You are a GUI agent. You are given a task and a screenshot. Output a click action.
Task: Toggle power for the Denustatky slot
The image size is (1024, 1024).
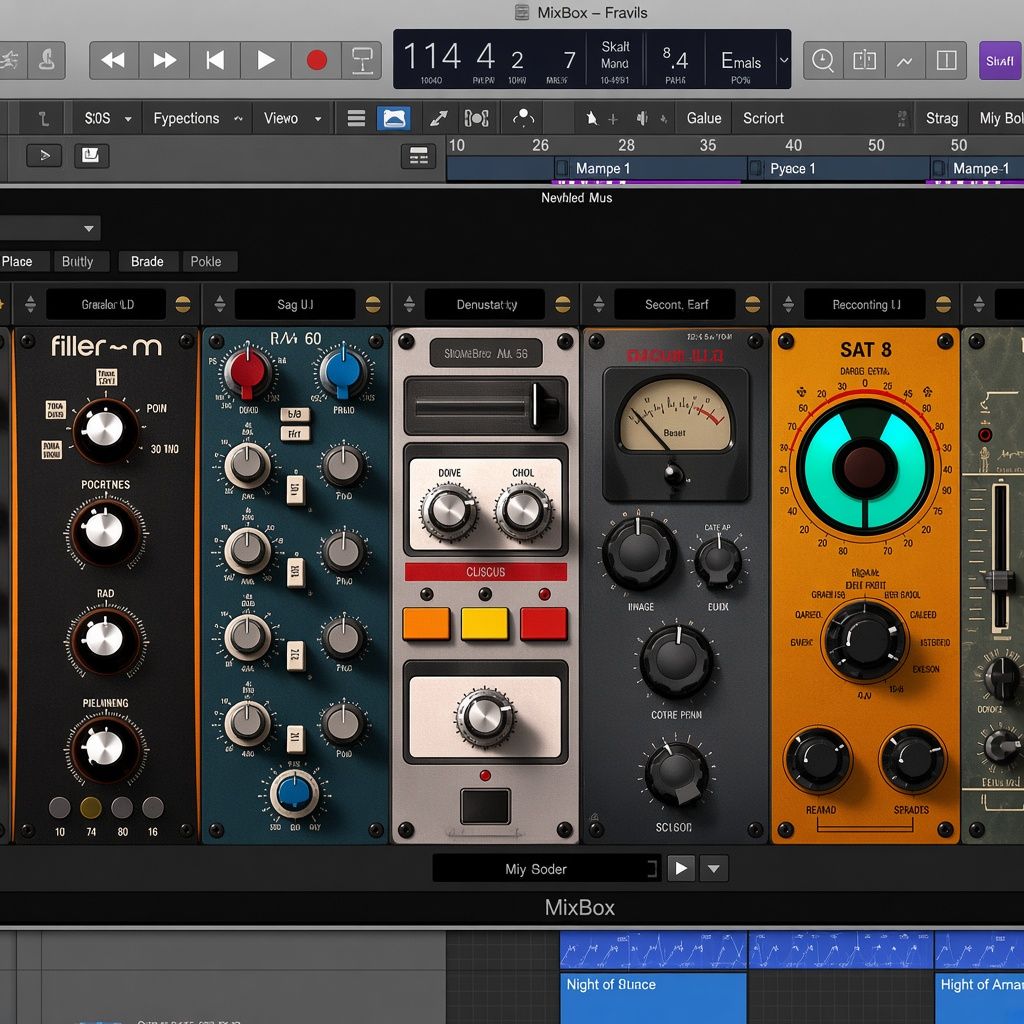[x=563, y=304]
